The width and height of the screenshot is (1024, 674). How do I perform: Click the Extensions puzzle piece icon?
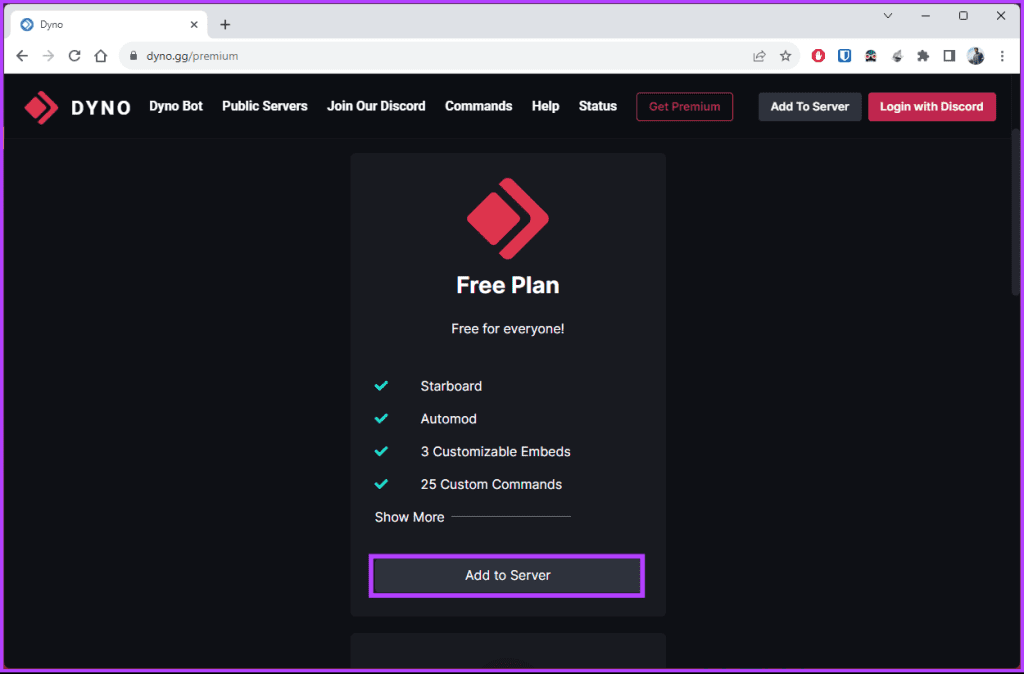click(923, 57)
